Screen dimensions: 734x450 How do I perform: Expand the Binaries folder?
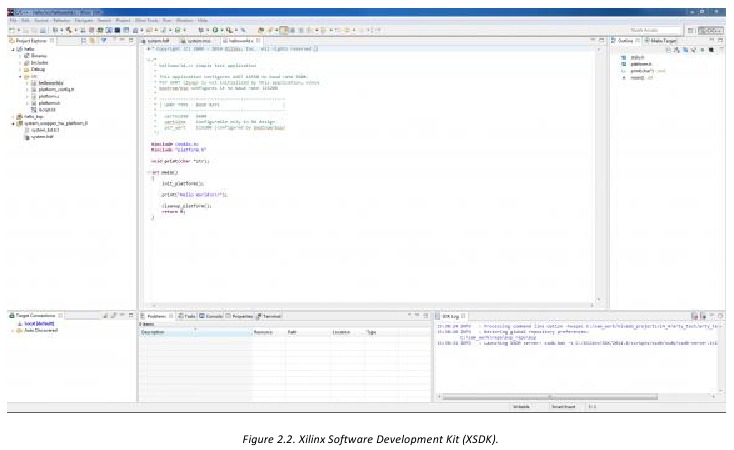[x=20, y=56]
